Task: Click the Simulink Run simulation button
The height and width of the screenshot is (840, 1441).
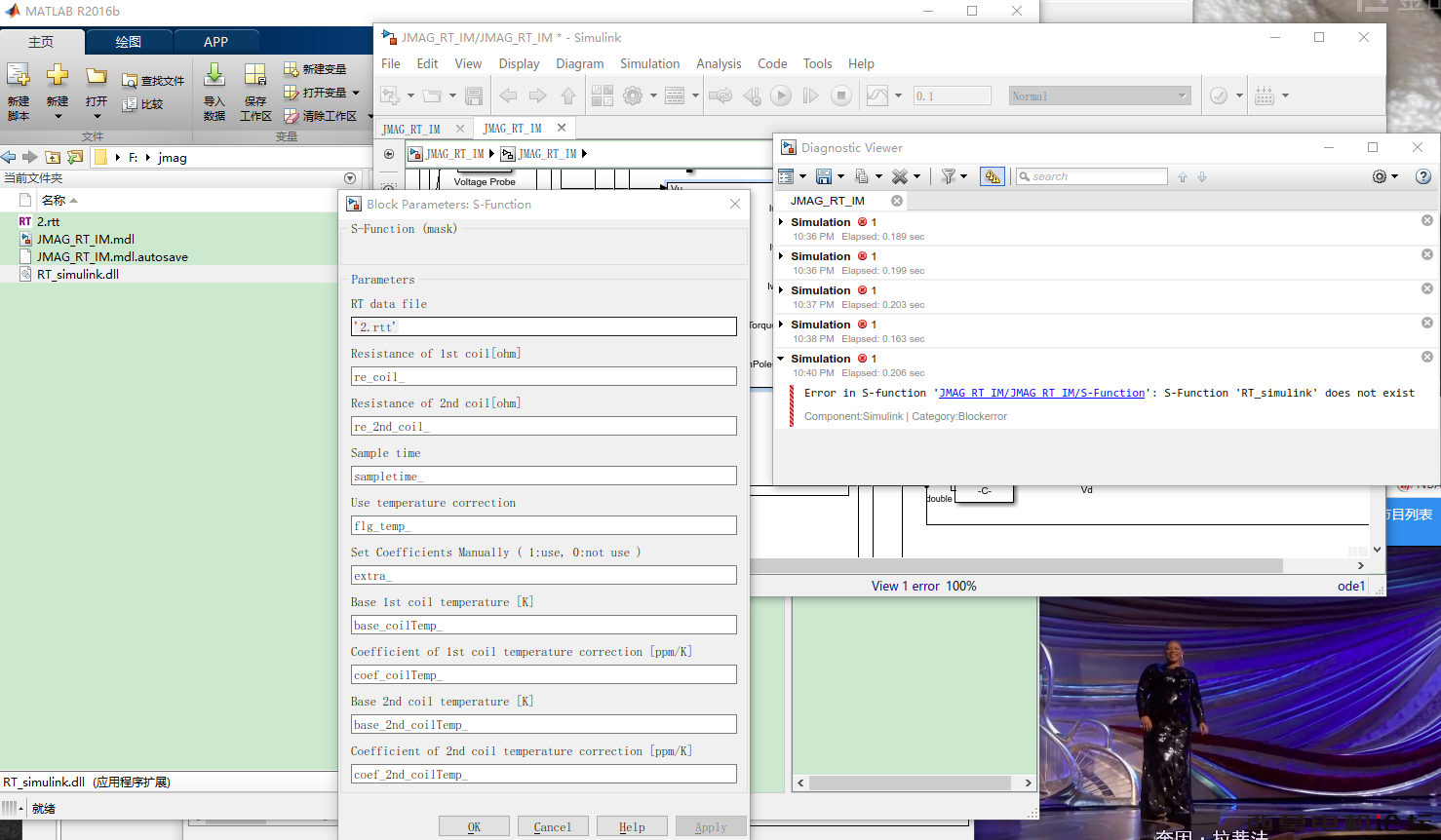Action: (781, 95)
